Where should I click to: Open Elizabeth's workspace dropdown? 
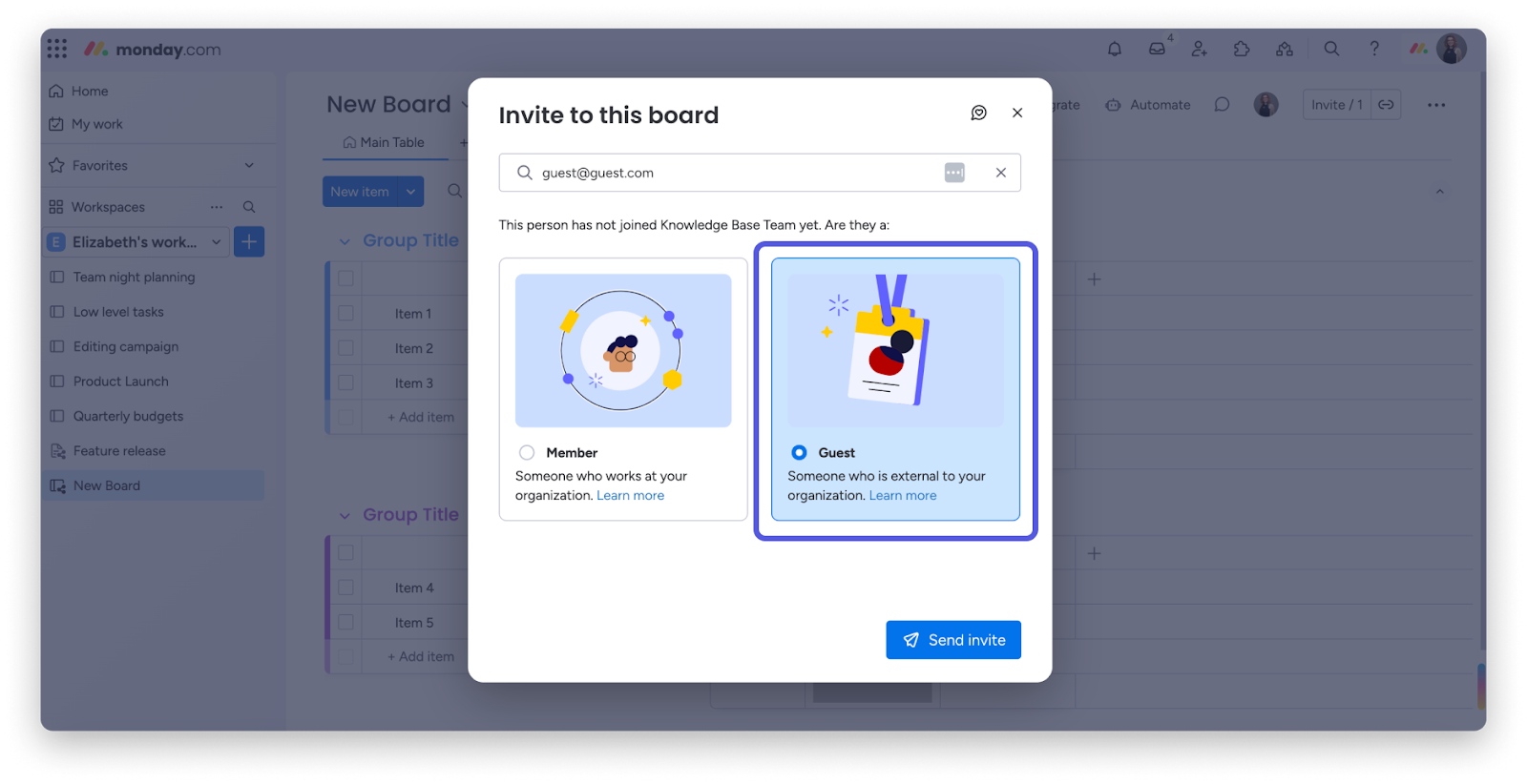[217, 242]
